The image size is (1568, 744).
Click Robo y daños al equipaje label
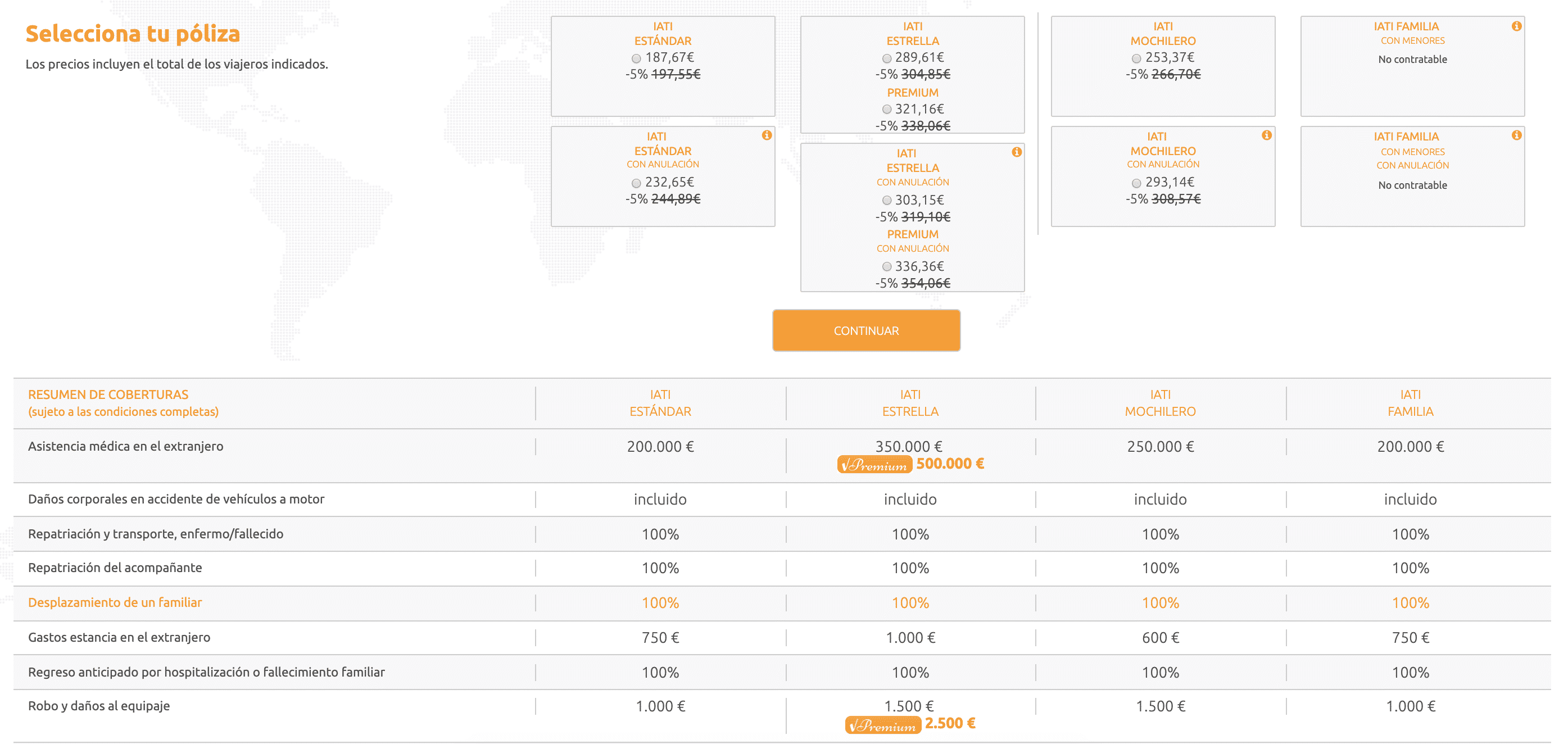pyautogui.click(x=99, y=706)
